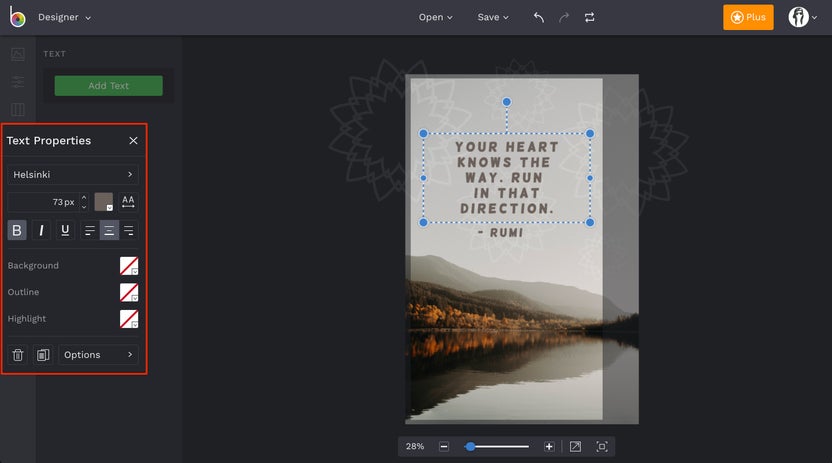
Task: Toggle italic text formatting
Action: (41, 230)
